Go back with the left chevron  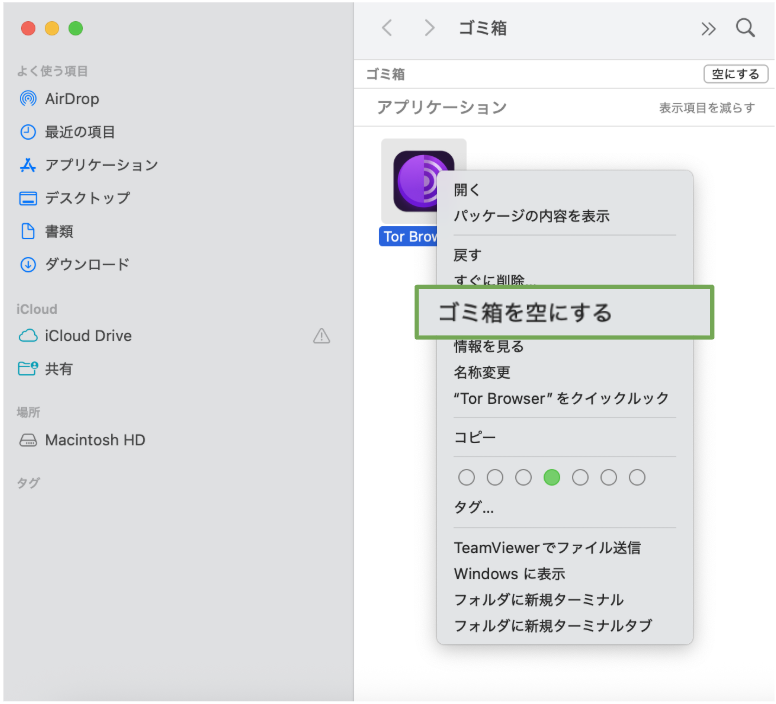click(387, 28)
